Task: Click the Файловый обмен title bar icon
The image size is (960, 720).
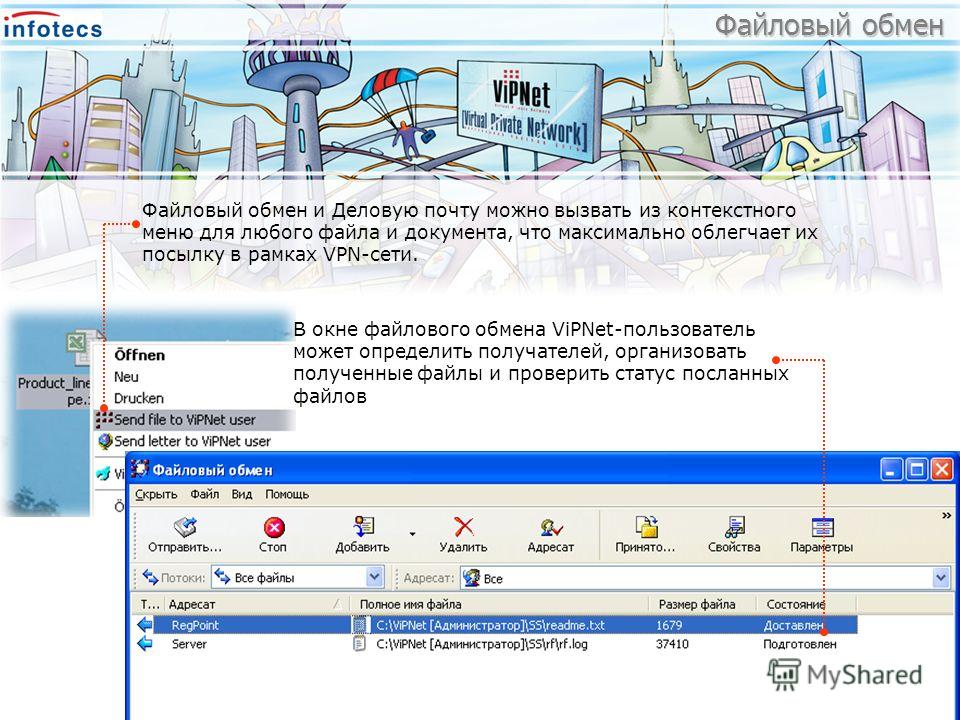Action: [140, 469]
